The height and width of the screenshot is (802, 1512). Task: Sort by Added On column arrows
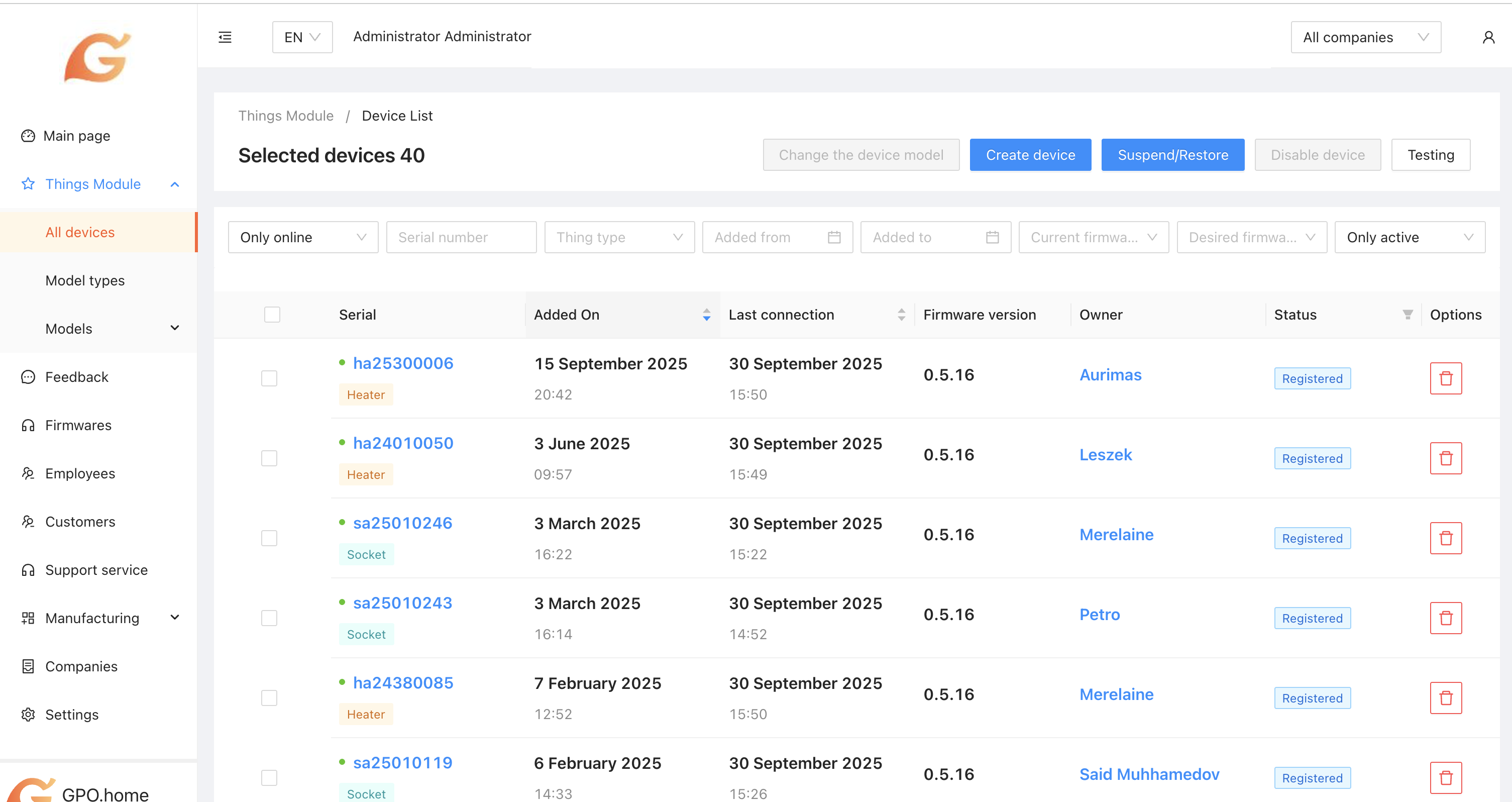click(706, 315)
